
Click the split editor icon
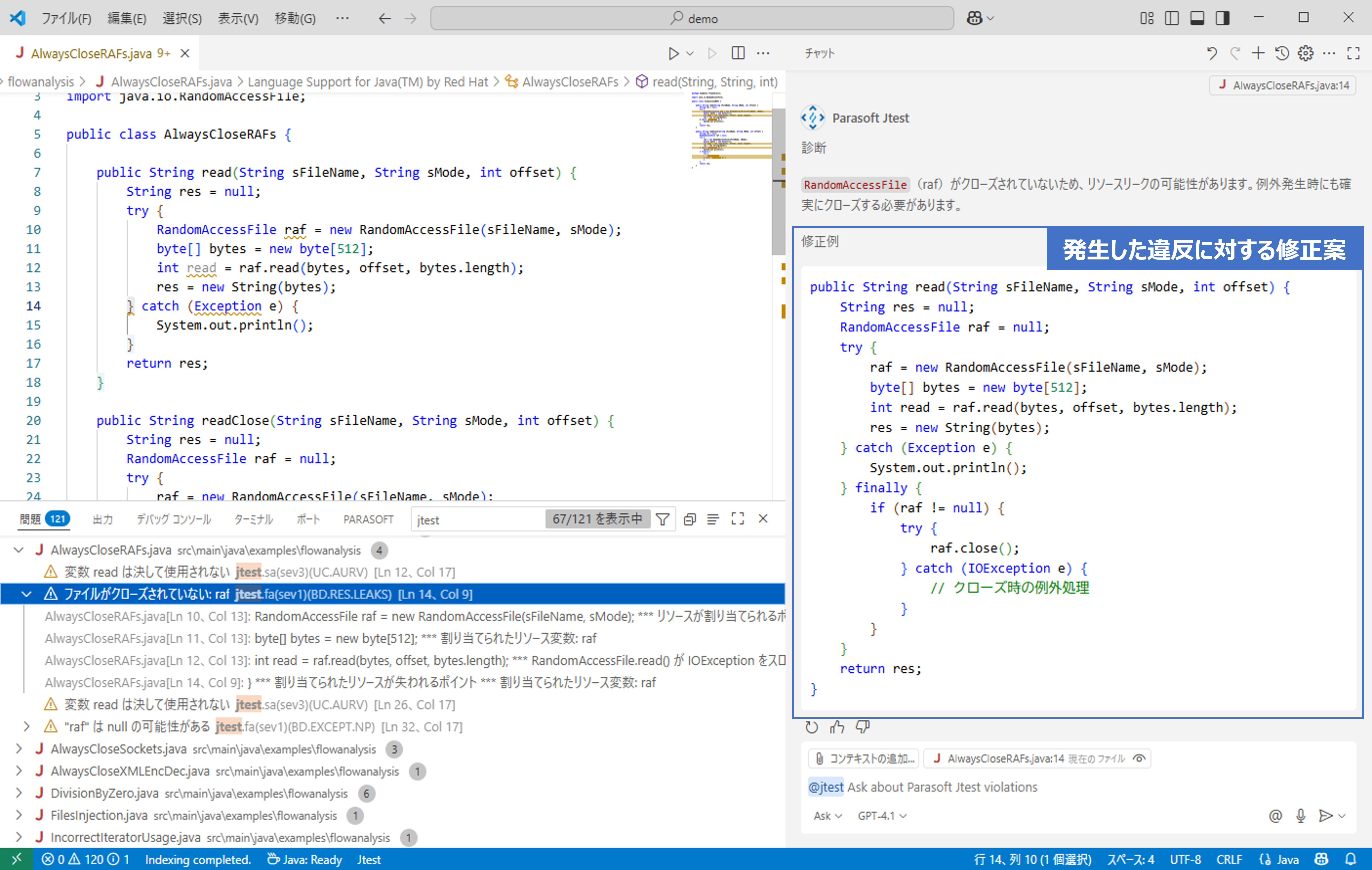pyautogui.click(x=738, y=54)
